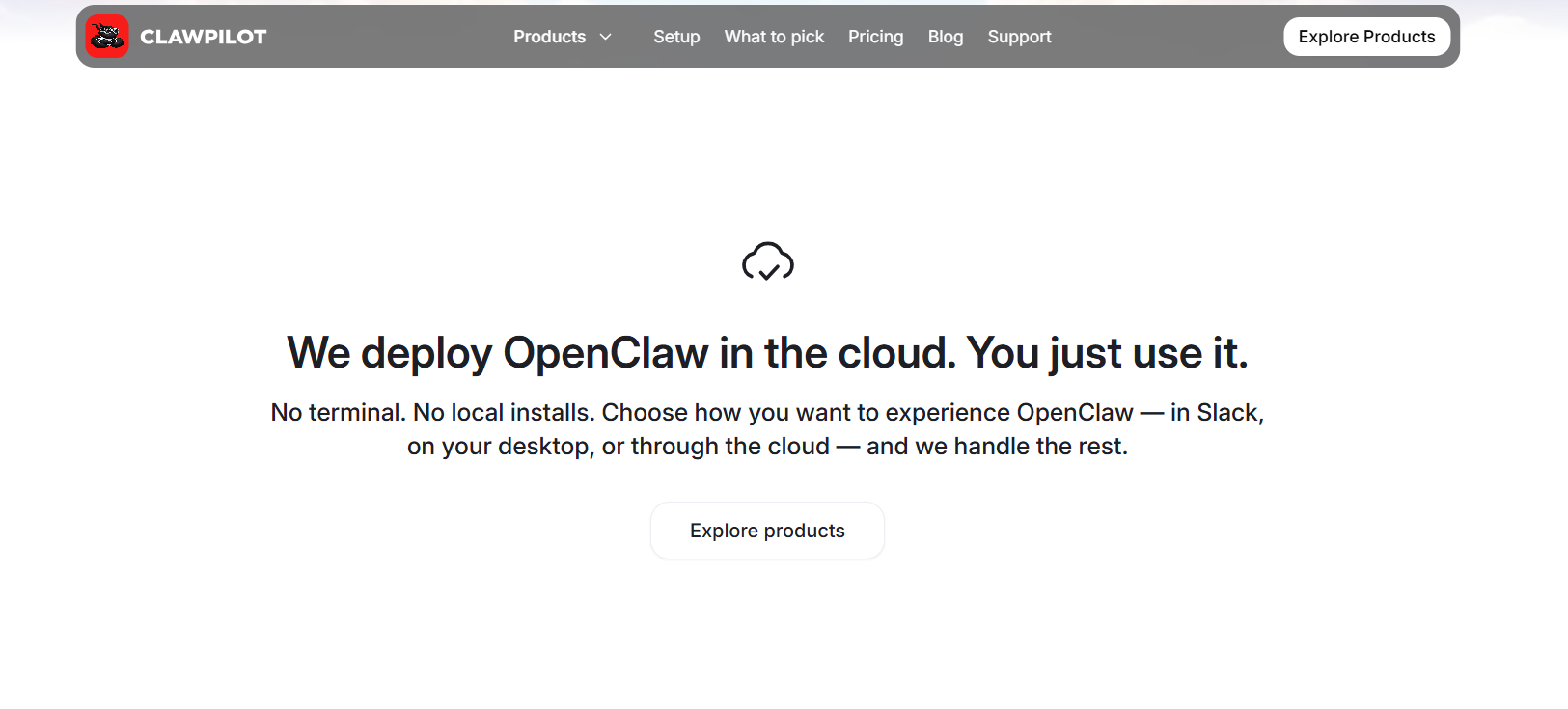The width and height of the screenshot is (1568, 709).
Task: Click "and we handle the rest." text
Action: (997, 447)
